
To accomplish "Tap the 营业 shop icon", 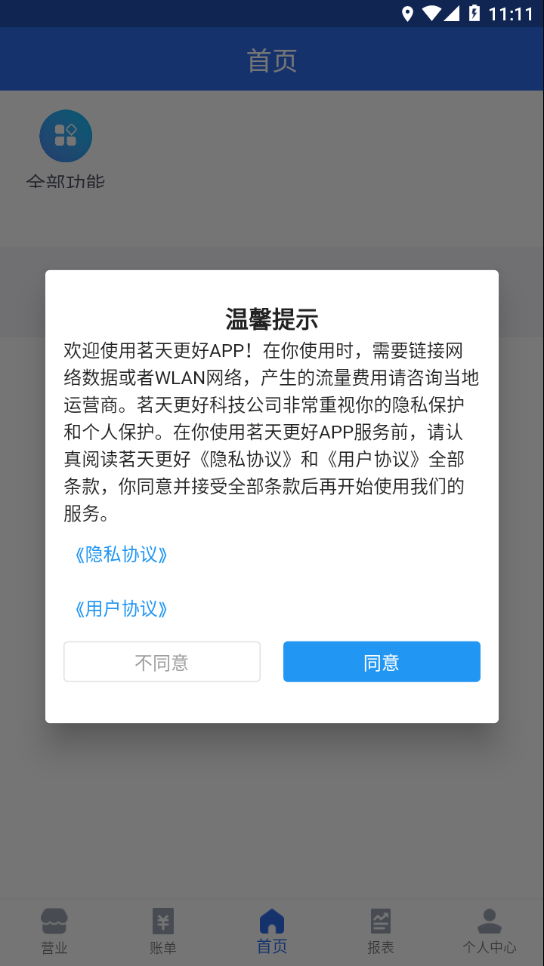I will pos(54,921).
